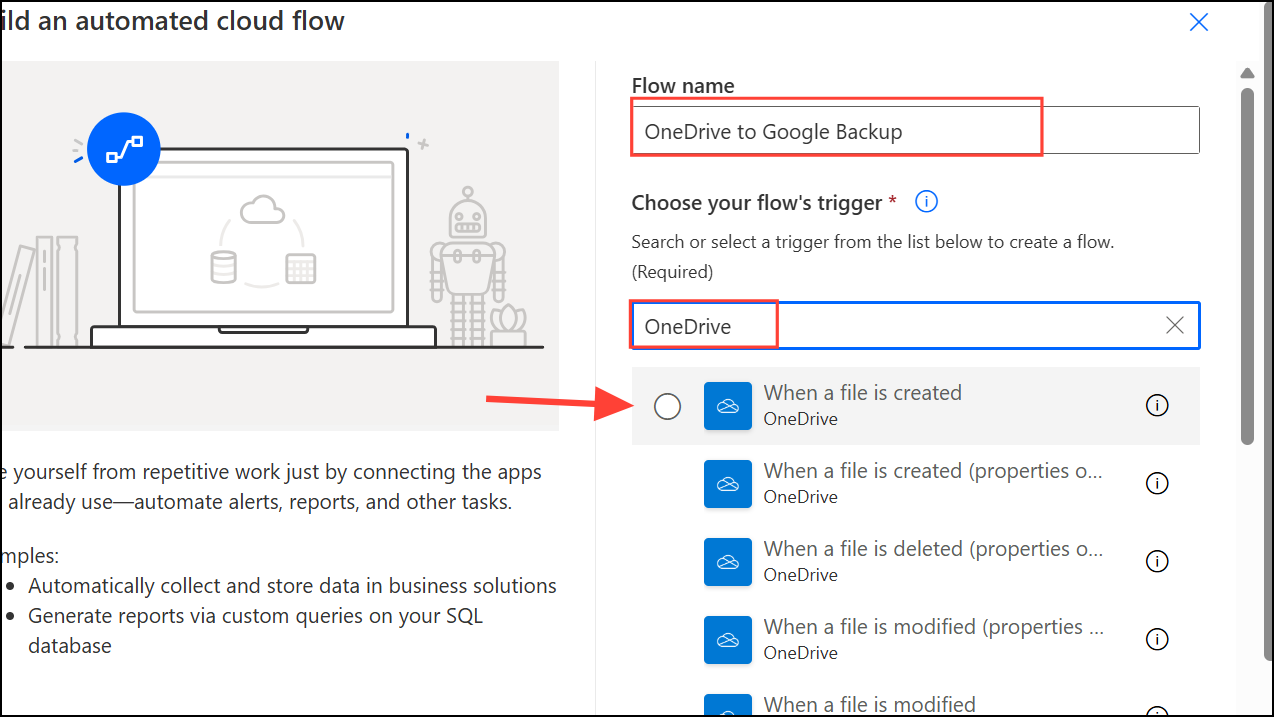Click OneDrive icon for 'When a file is created (properties o...'
This screenshot has width=1274, height=717.
[x=728, y=484]
